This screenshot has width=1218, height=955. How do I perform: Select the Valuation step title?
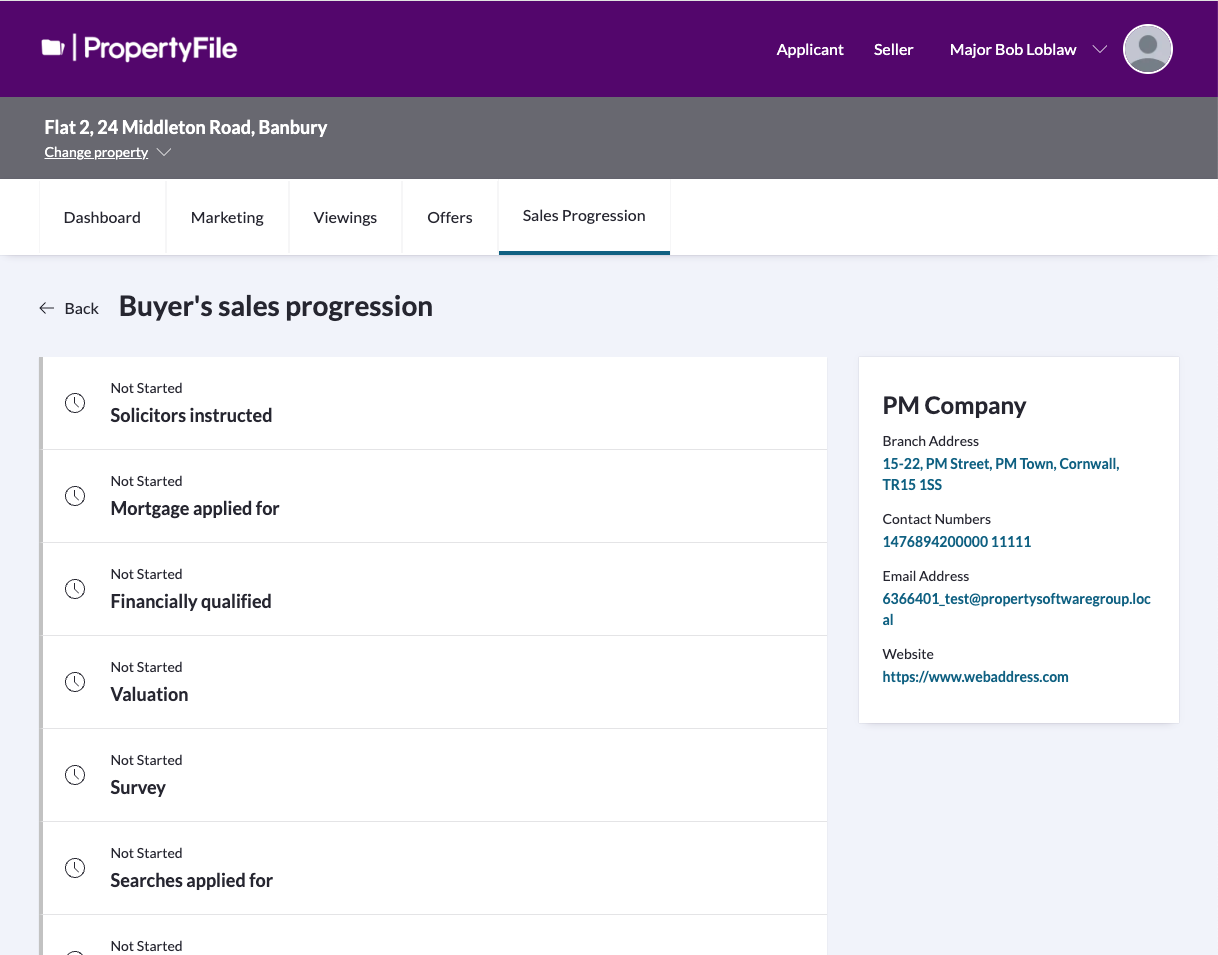[x=149, y=694]
